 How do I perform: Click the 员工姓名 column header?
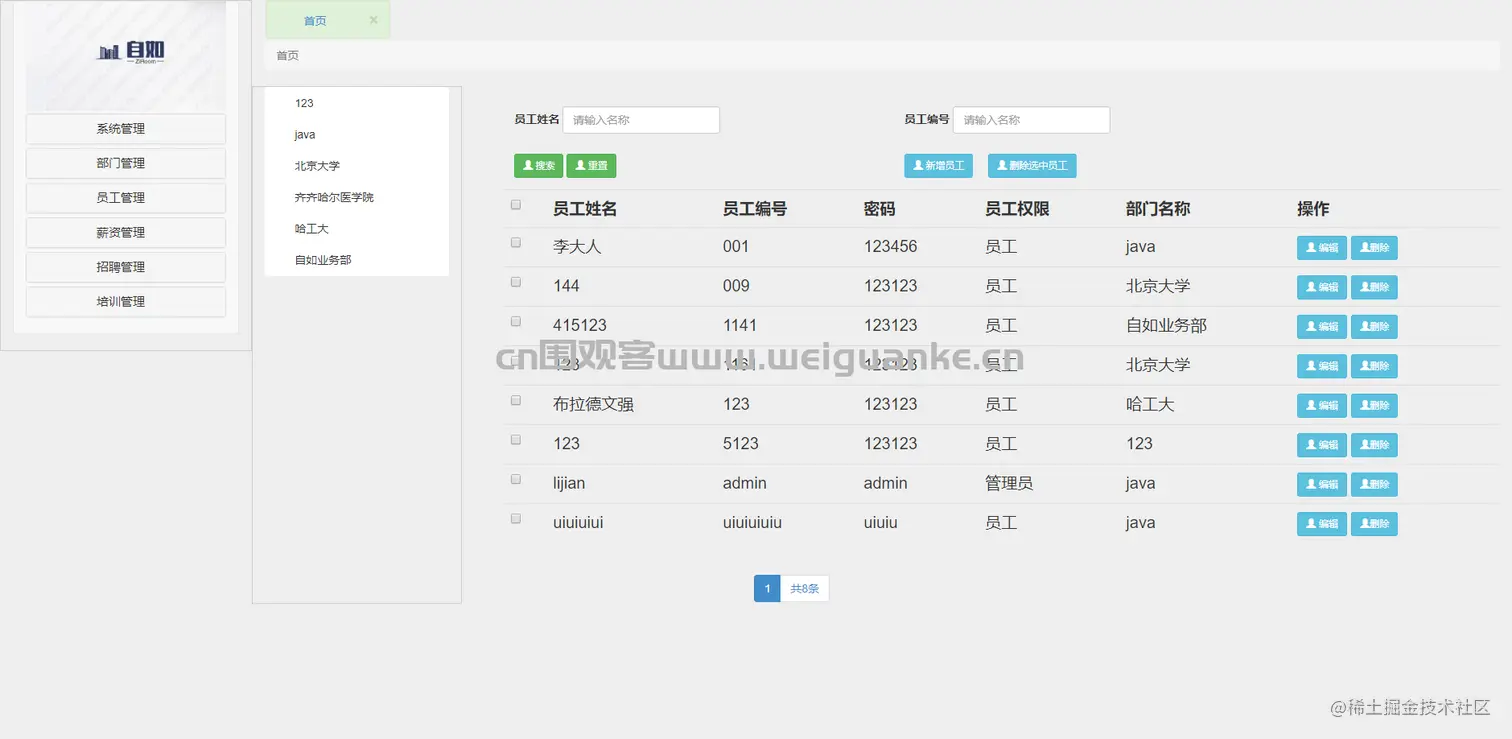(x=585, y=209)
